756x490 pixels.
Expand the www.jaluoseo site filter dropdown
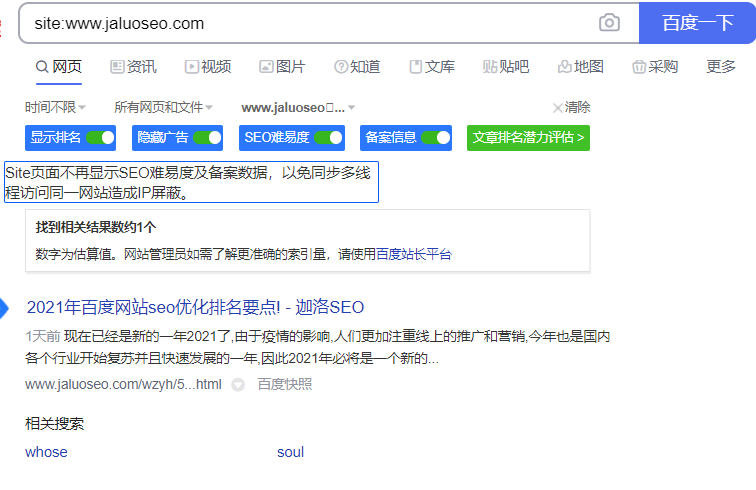point(298,108)
